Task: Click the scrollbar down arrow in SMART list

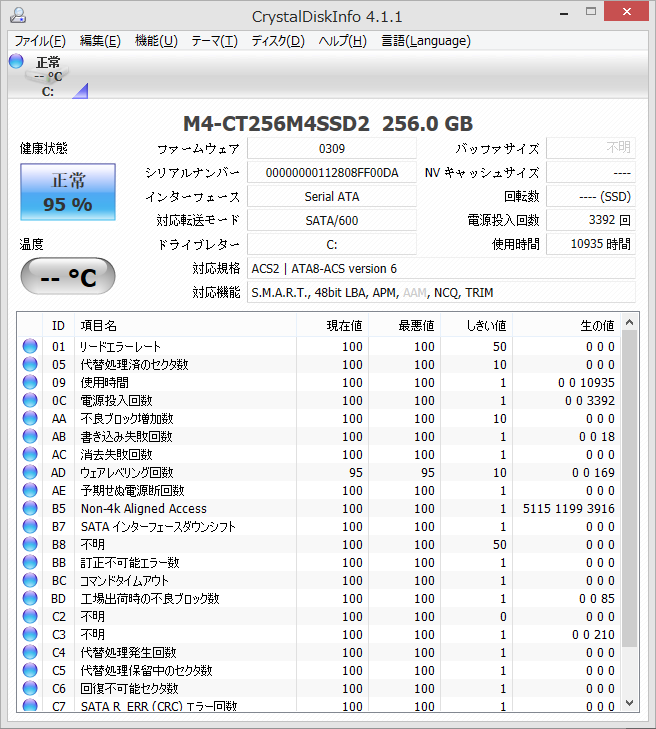Action: point(629,702)
